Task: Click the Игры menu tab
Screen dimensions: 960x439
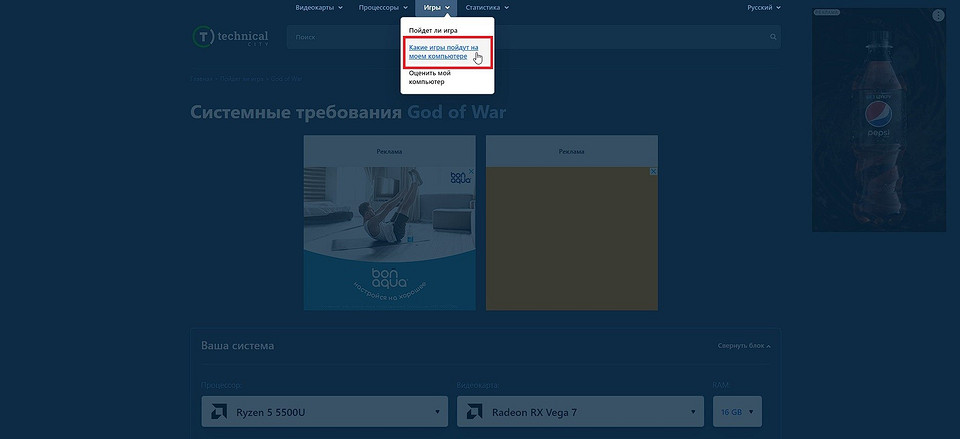Action: pos(436,7)
